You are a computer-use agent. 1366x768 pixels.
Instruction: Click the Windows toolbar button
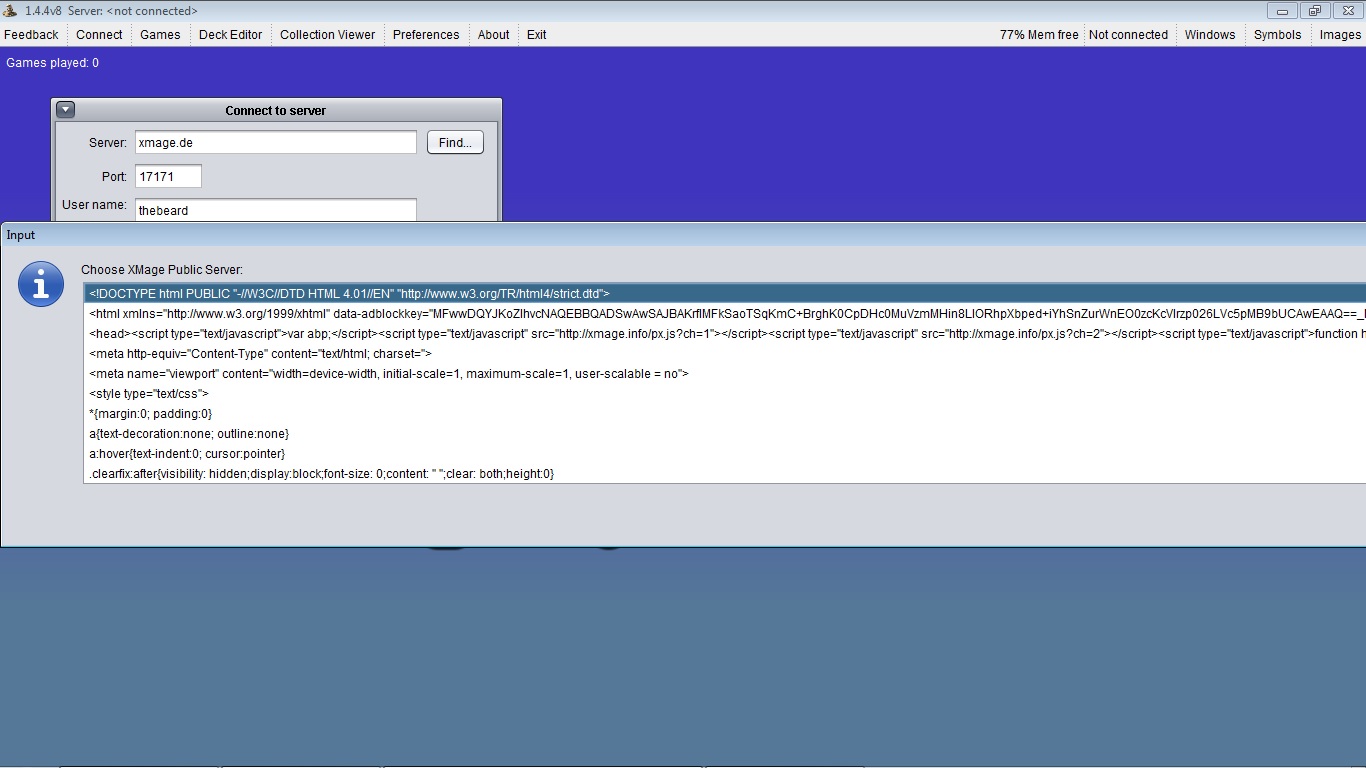pos(1210,34)
